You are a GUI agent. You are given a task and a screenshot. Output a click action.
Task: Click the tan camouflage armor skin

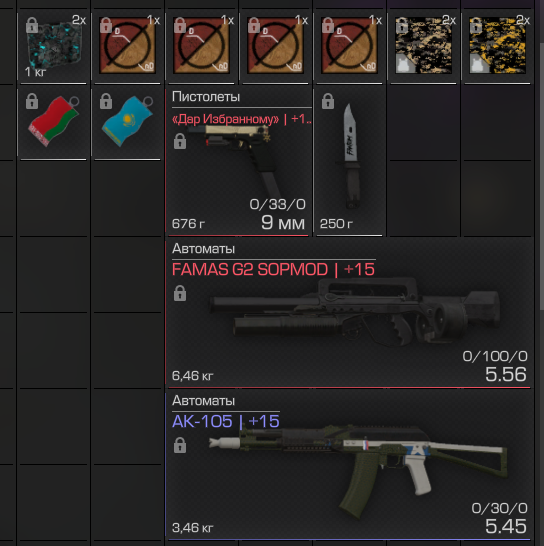point(423,47)
